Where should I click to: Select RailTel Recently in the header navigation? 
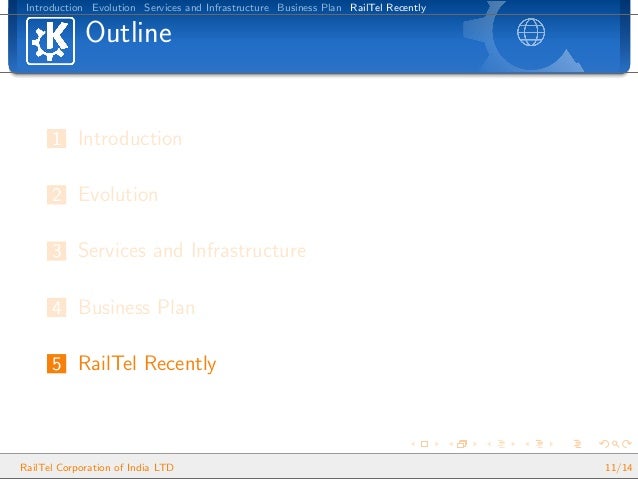[x=388, y=7]
